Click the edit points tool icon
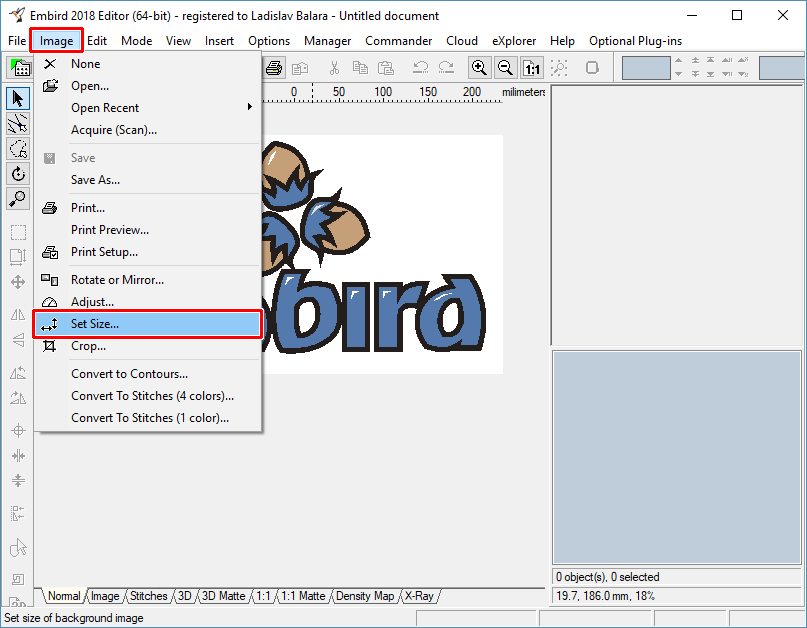The width and height of the screenshot is (807, 628). tap(18, 124)
